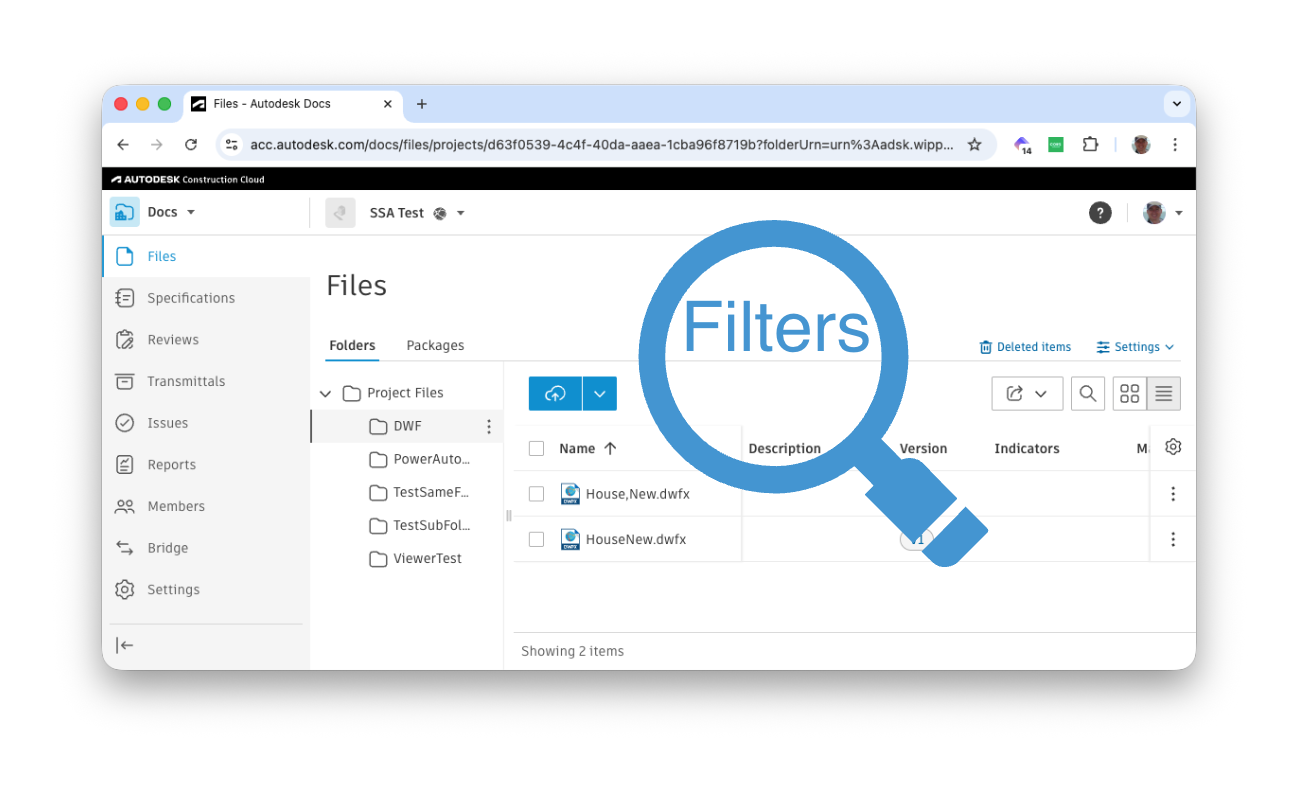This screenshot has height=792, width=1300.
Task: Switch to list view layout
Action: tap(1163, 394)
